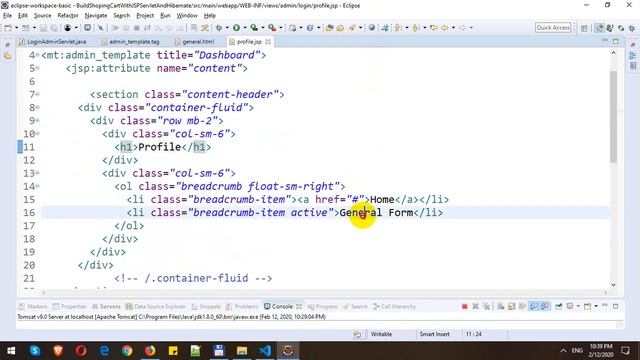This screenshot has width=640, height=360.
Task: Click the editor scroll down arrow
Action: pyautogui.click(x=613, y=284)
